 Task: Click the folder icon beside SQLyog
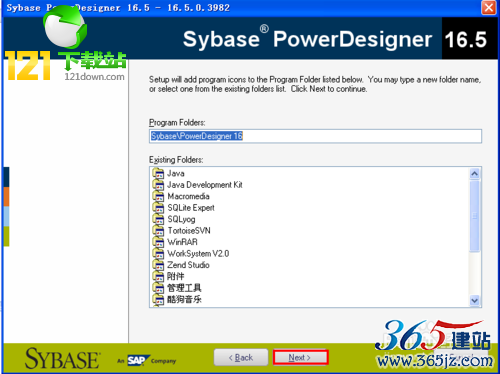click(x=158, y=219)
